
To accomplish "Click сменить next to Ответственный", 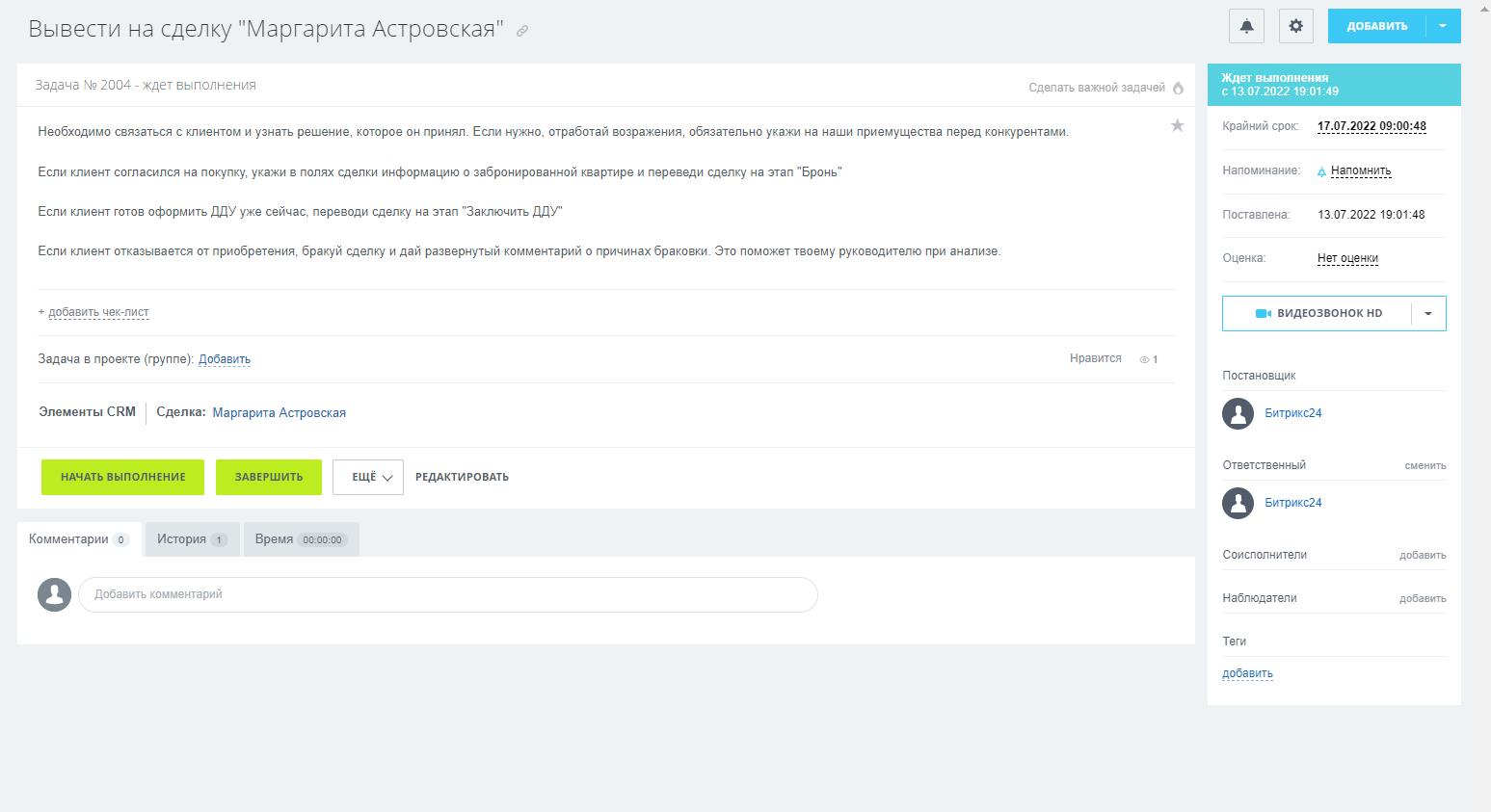I will click(1424, 465).
